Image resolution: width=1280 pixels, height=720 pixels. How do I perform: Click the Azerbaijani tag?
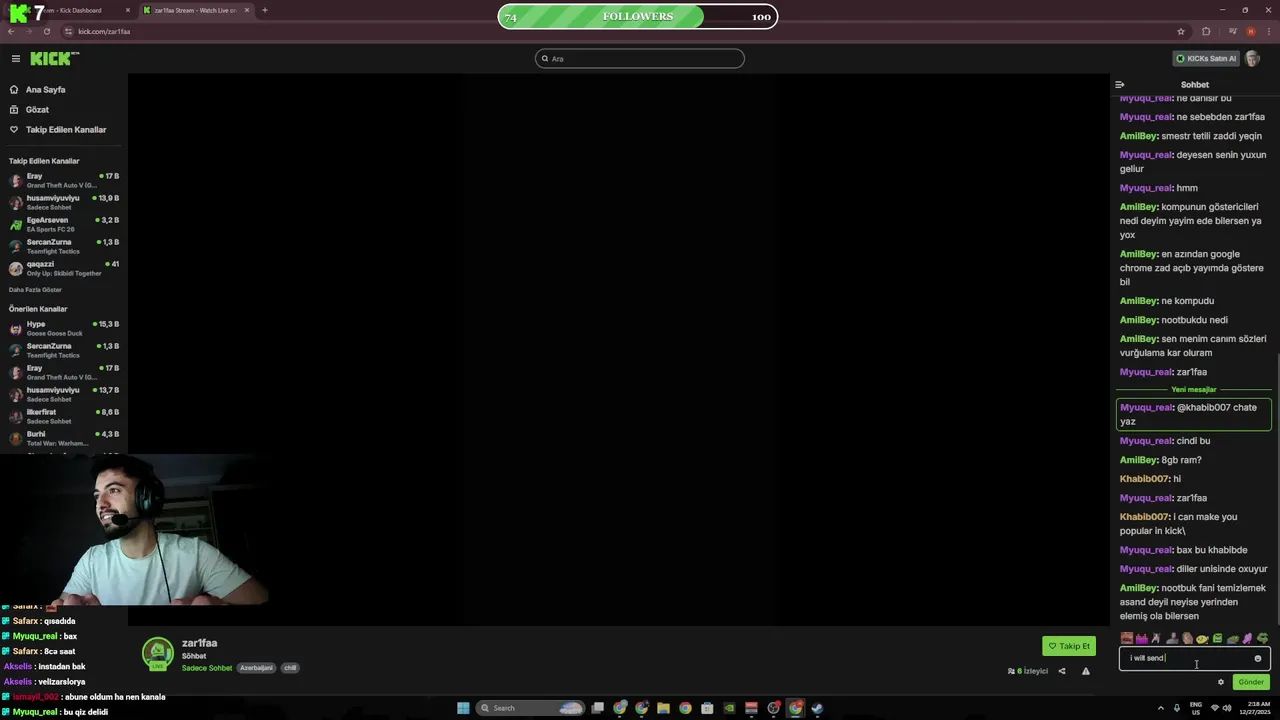[x=256, y=668]
